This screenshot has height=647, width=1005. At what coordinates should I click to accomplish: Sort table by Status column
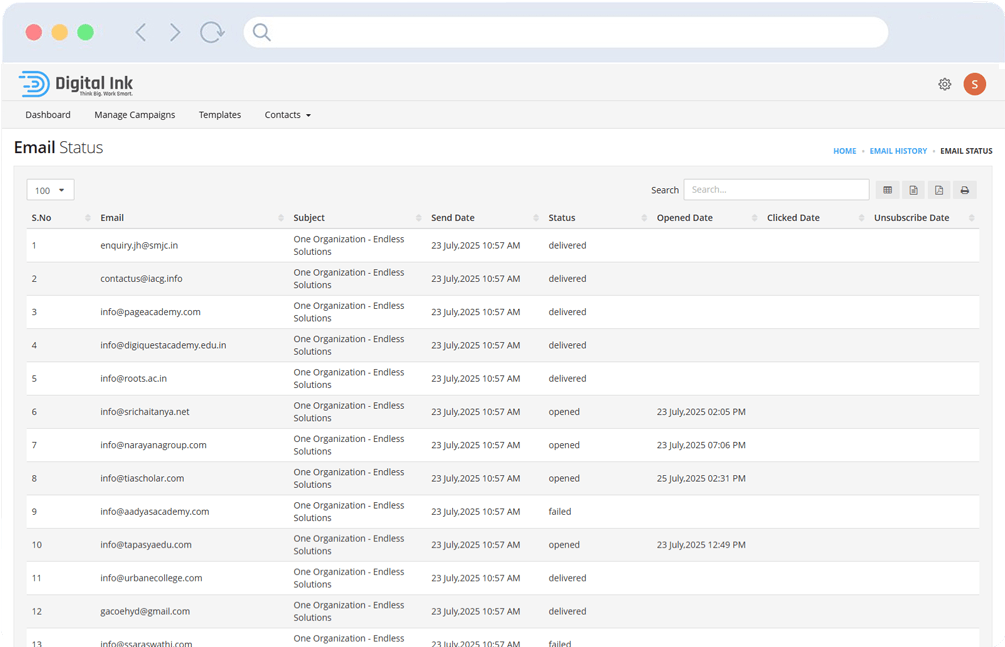(561, 218)
